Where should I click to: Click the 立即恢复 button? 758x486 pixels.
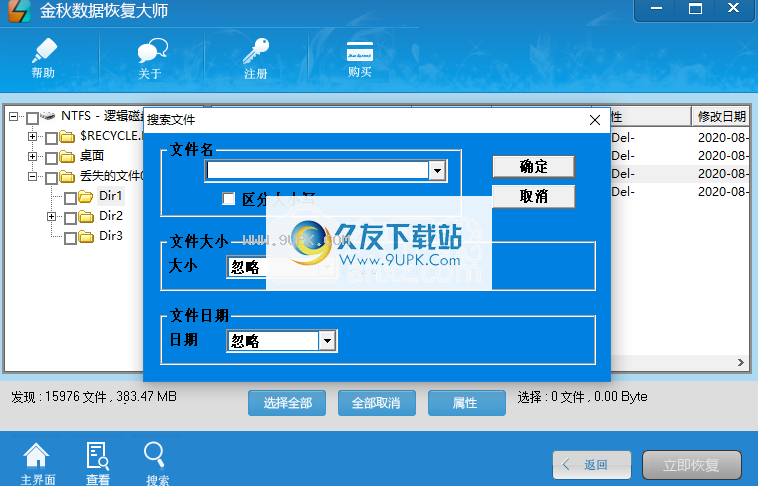[692, 465]
